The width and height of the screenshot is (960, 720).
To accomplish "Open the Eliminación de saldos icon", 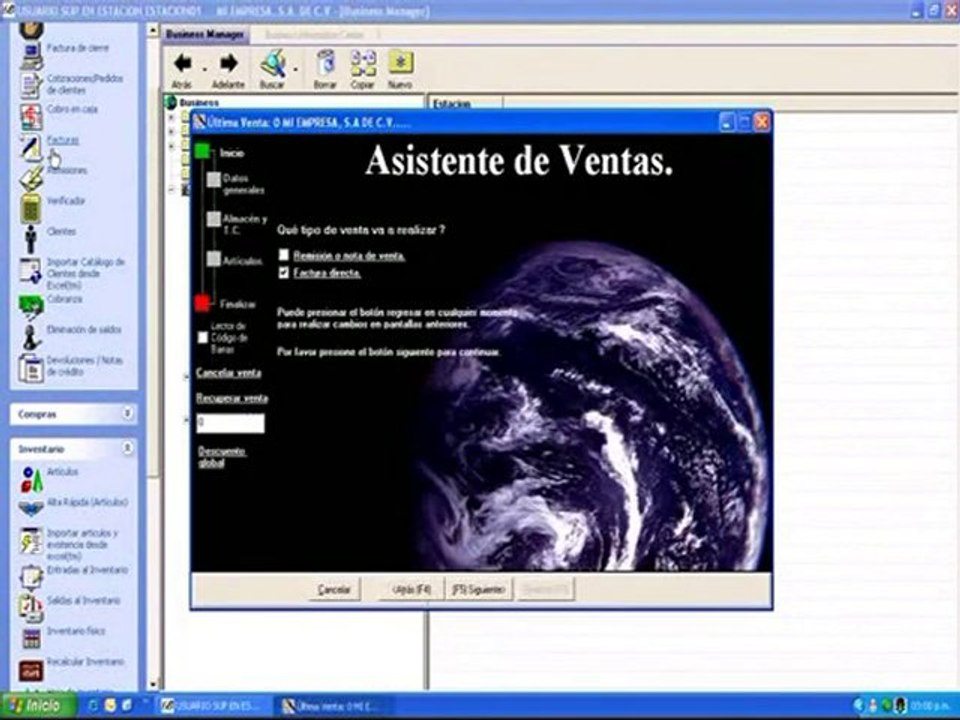I will pos(31,337).
